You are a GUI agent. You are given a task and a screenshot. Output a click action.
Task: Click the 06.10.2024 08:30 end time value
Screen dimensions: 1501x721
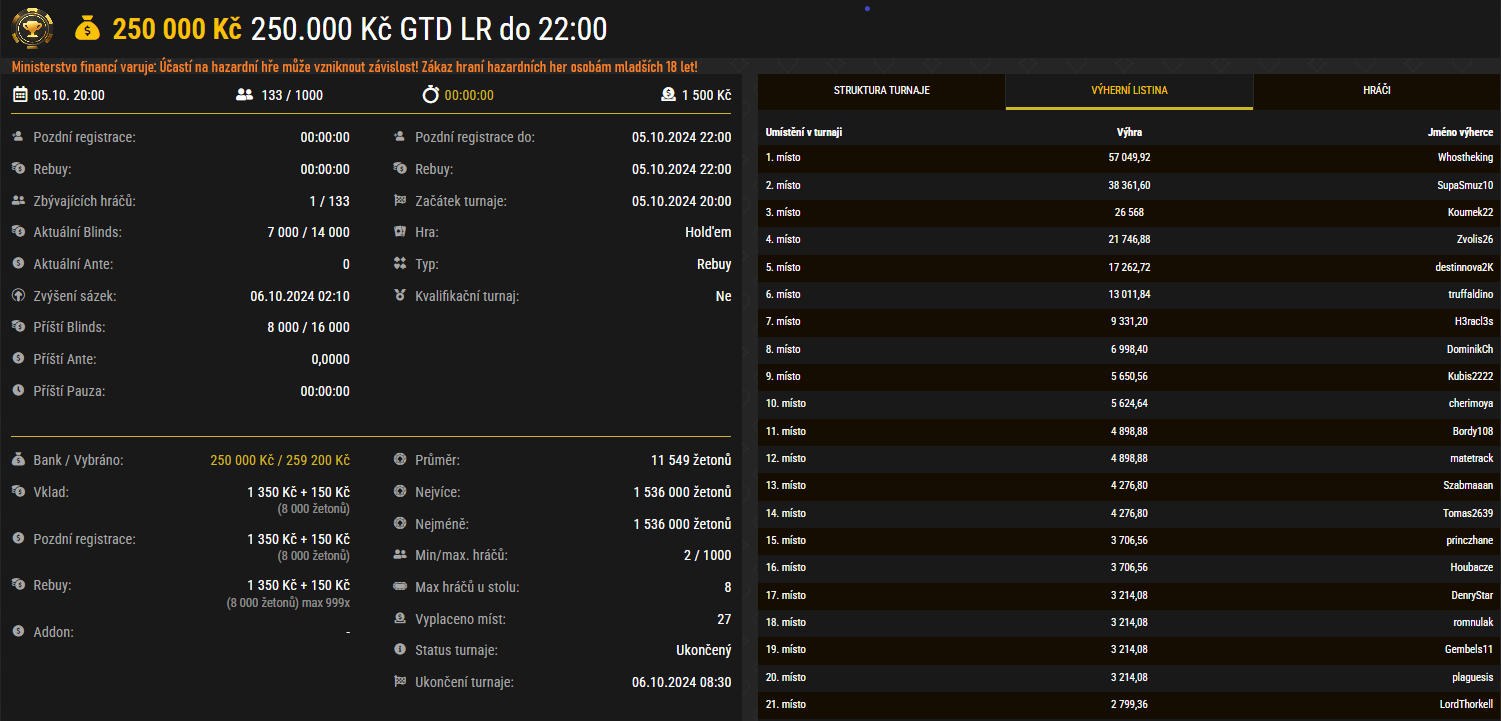(682, 682)
